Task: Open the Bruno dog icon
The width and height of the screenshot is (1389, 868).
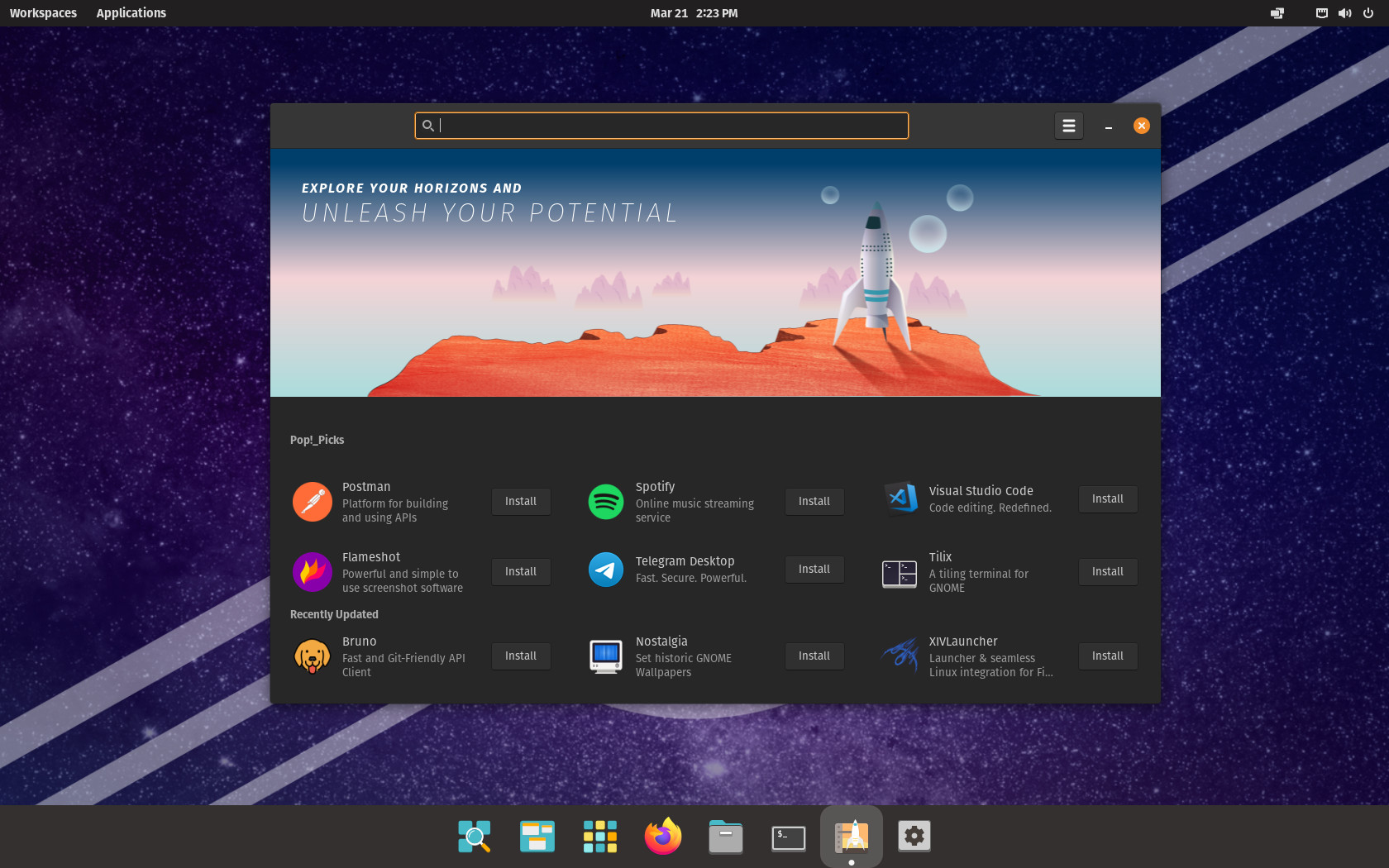Action: click(x=313, y=656)
